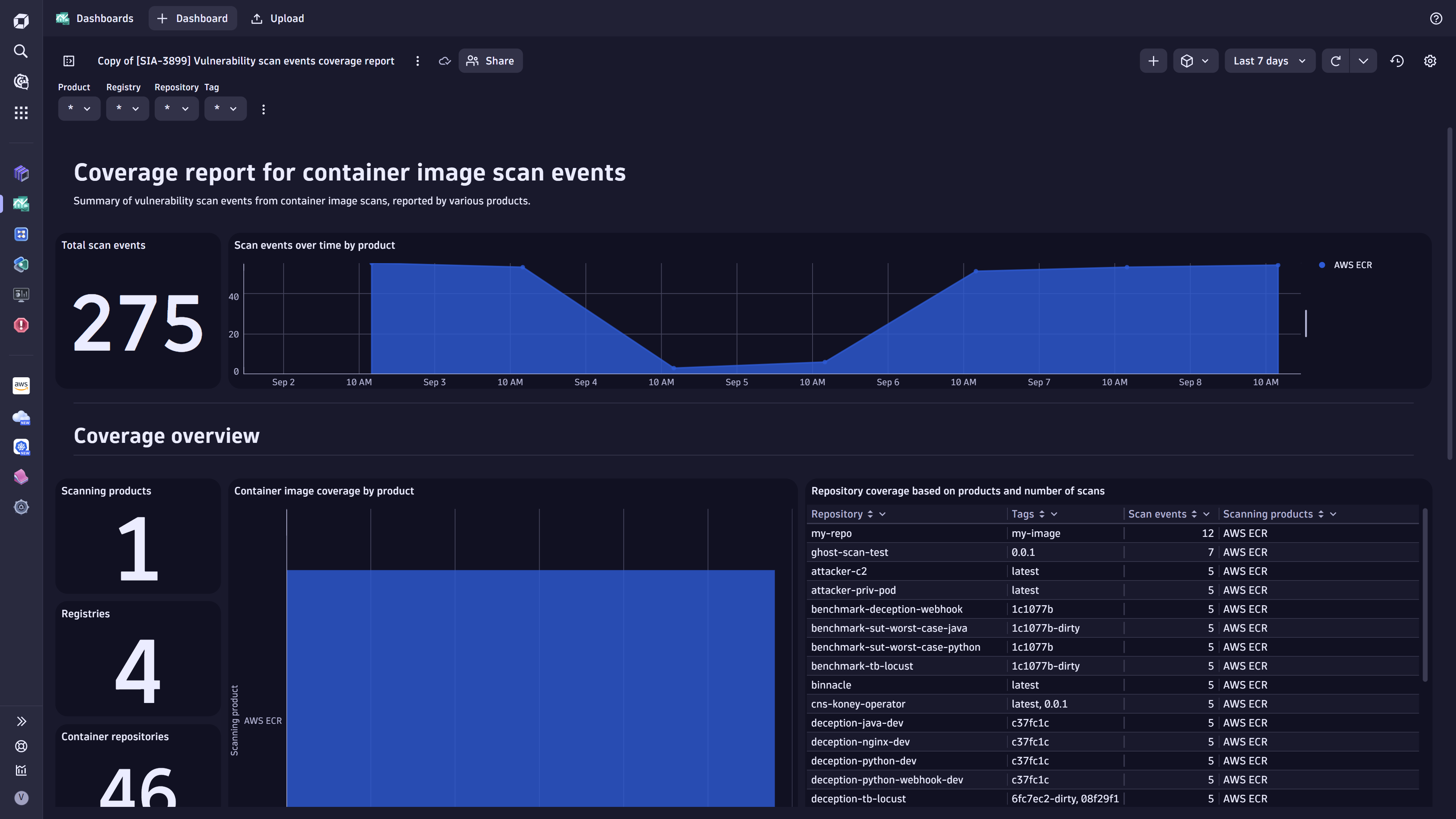Open the red alert Problems app icon

21,325
